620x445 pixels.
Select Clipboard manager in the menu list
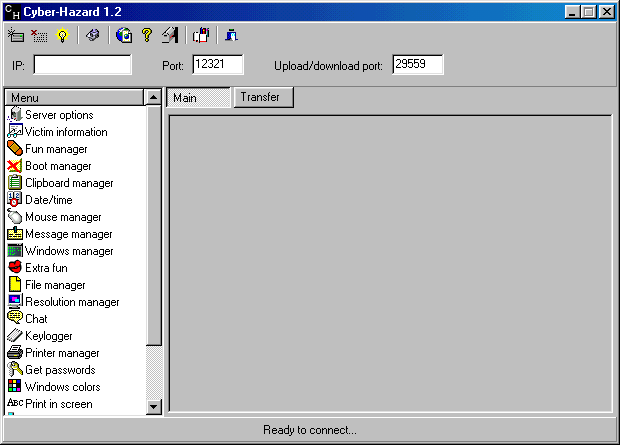(x=69, y=183)
